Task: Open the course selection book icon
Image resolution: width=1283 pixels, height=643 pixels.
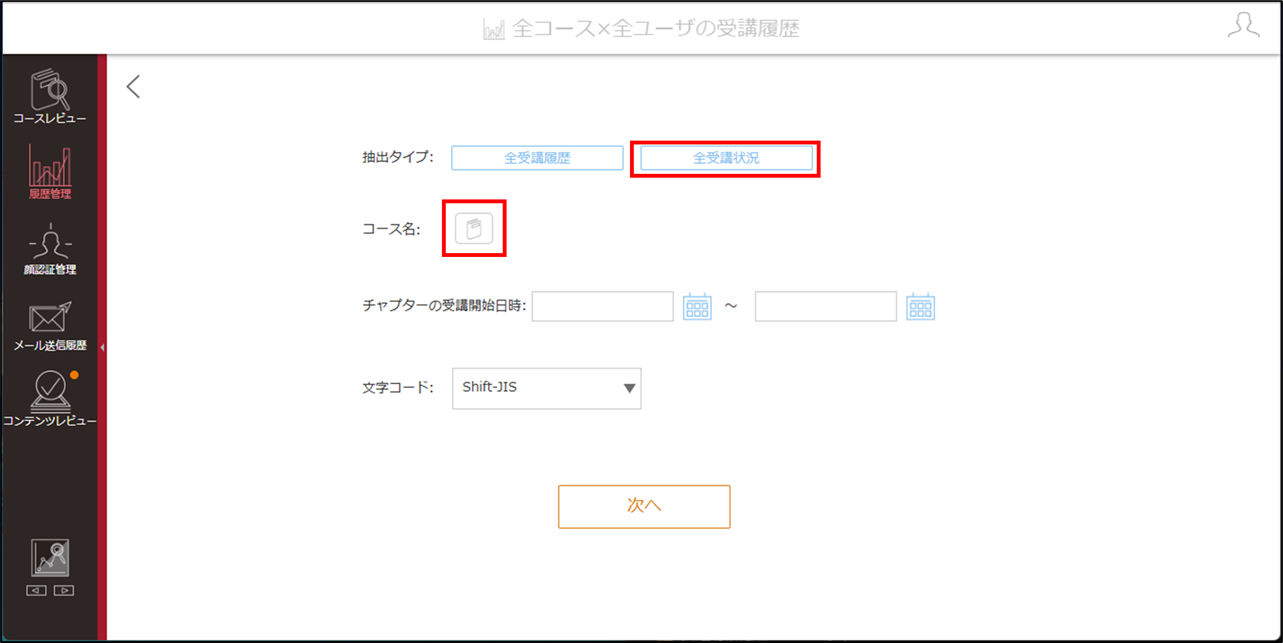Action: tap(474, 228)
